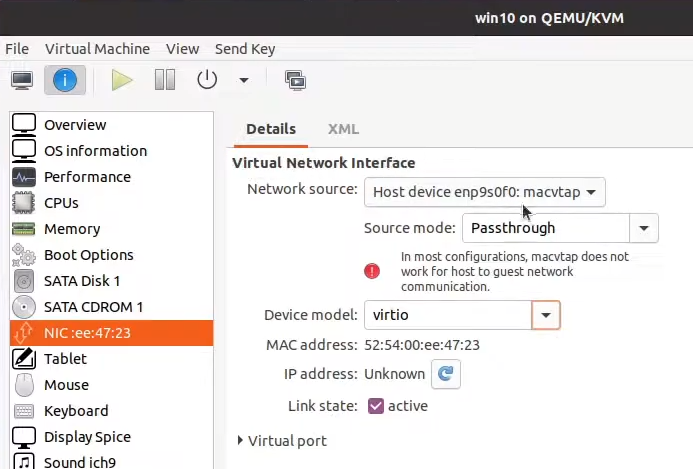The width and height of the screenshot is (693, 469).
Task: Open the manage snapshots icon
Action: click(295, 80)
